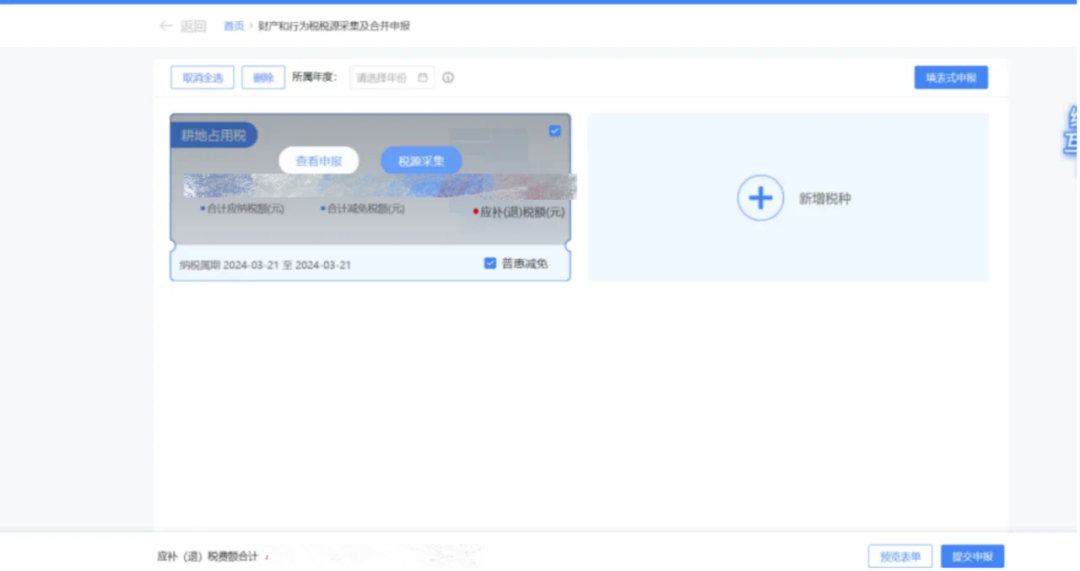Image resolution: width=1080 pixels, height=571 pixels.
Task: Click 财产和行为税税源采集及合并申报 breadcrumb
Action: (334, 26)
